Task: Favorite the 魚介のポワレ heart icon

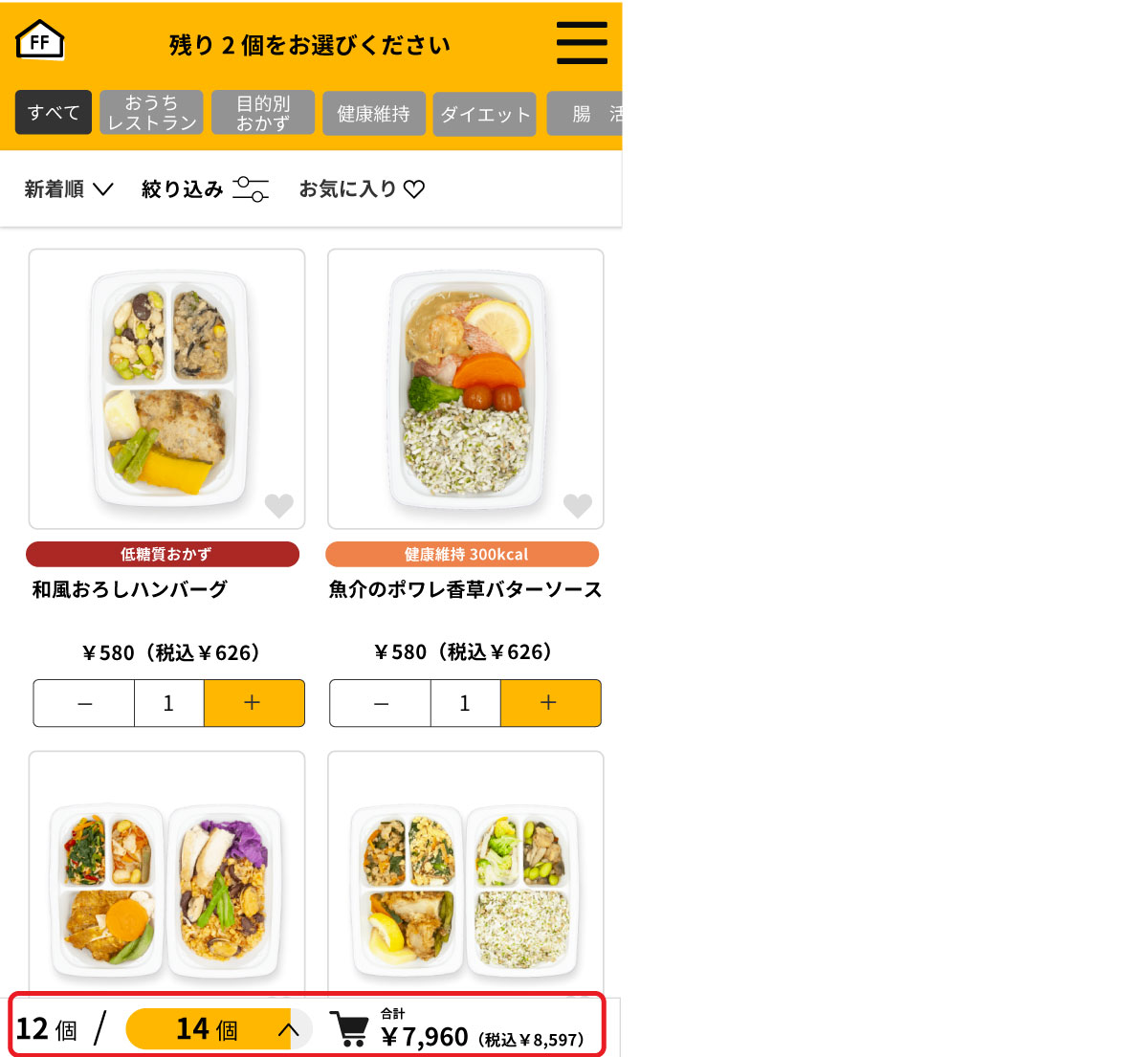Action: [578, 505]
